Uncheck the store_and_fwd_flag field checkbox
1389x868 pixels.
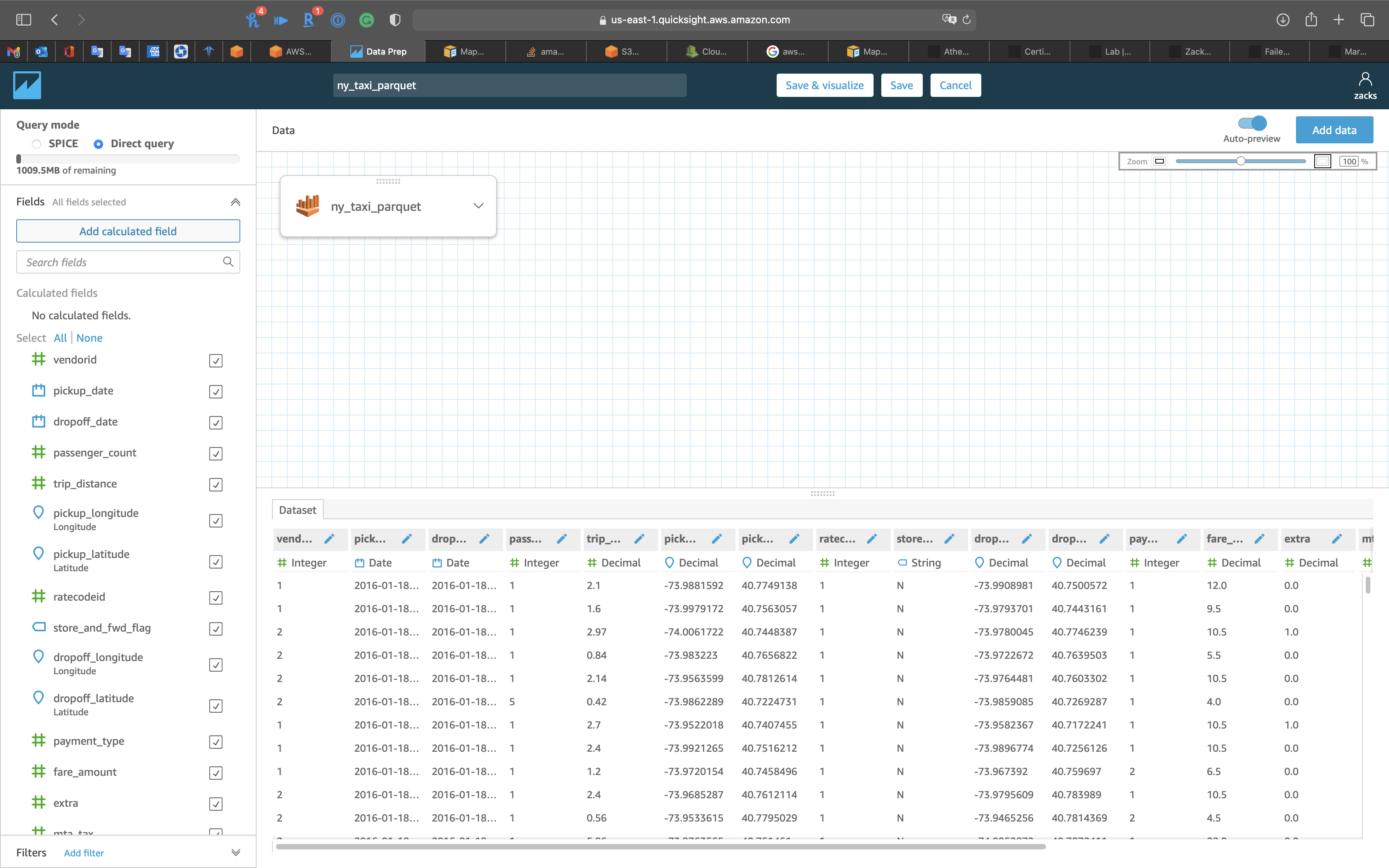216,629
